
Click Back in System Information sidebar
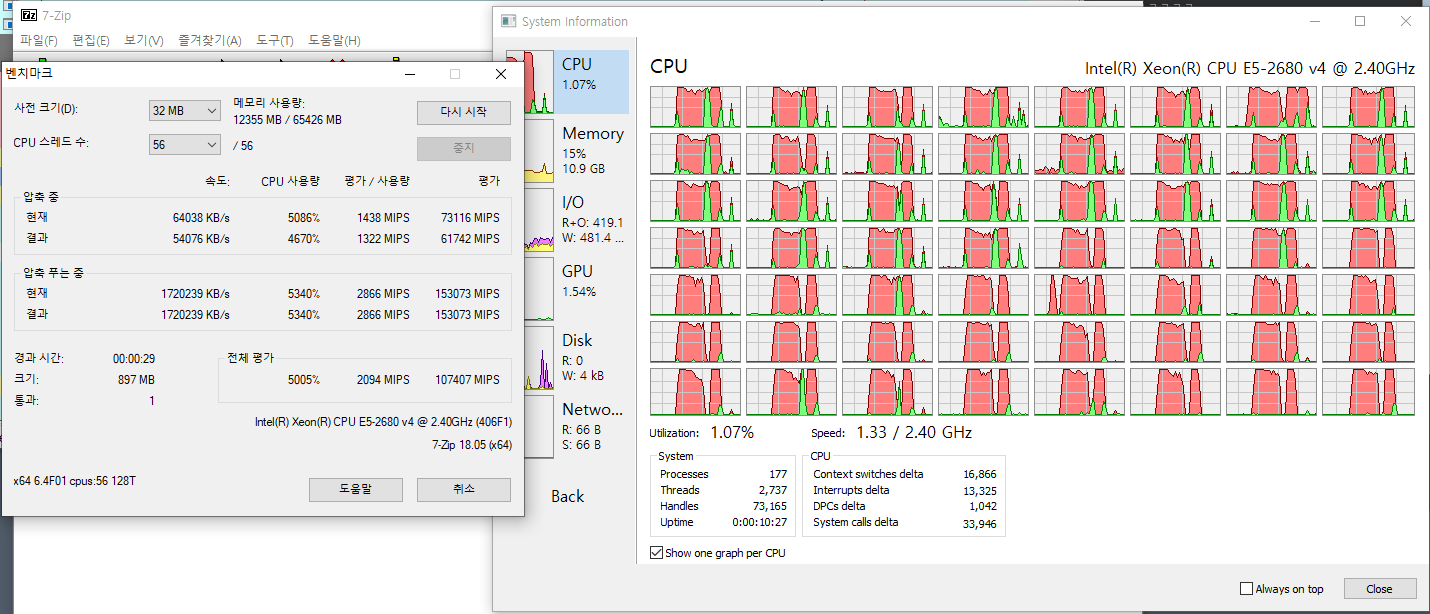567,496
